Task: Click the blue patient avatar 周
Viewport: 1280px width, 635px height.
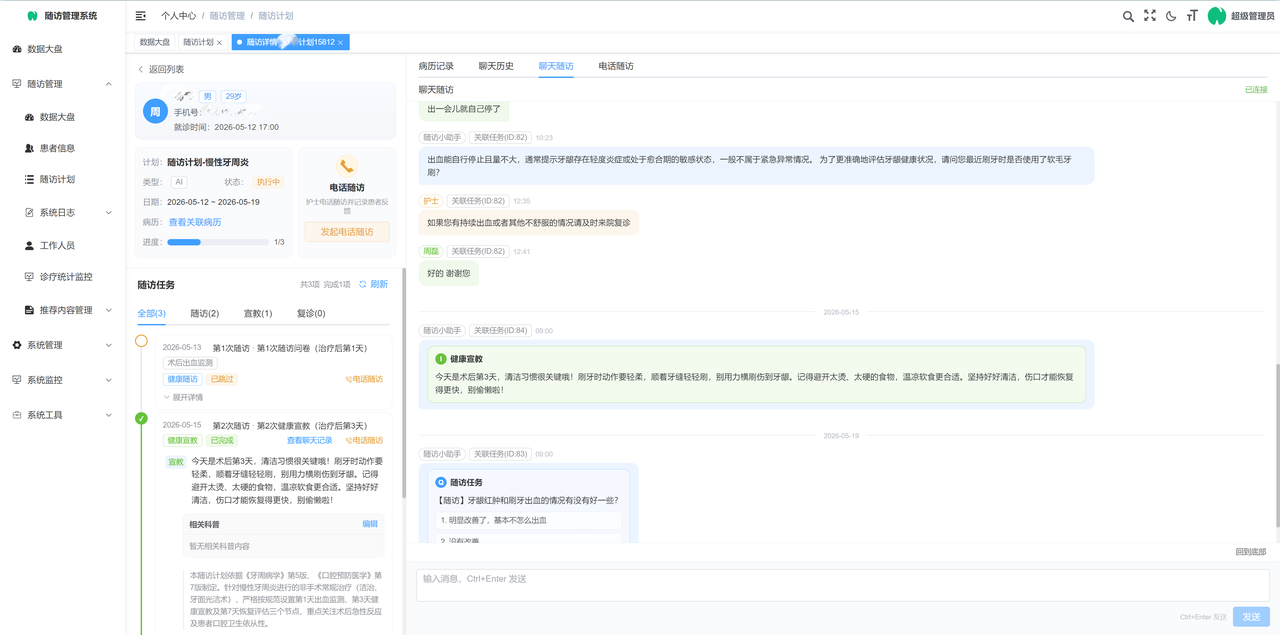Action: pos(155,112)
